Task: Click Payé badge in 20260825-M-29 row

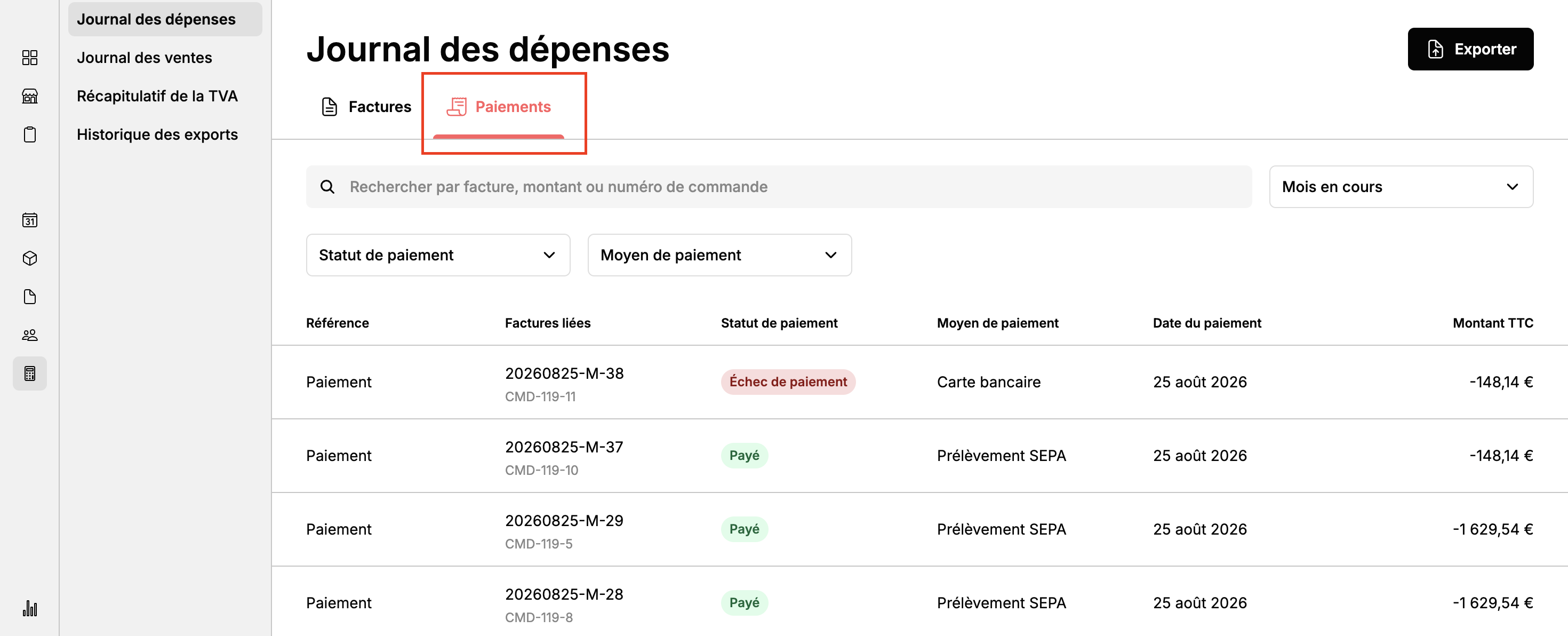Action: [744, 529]
